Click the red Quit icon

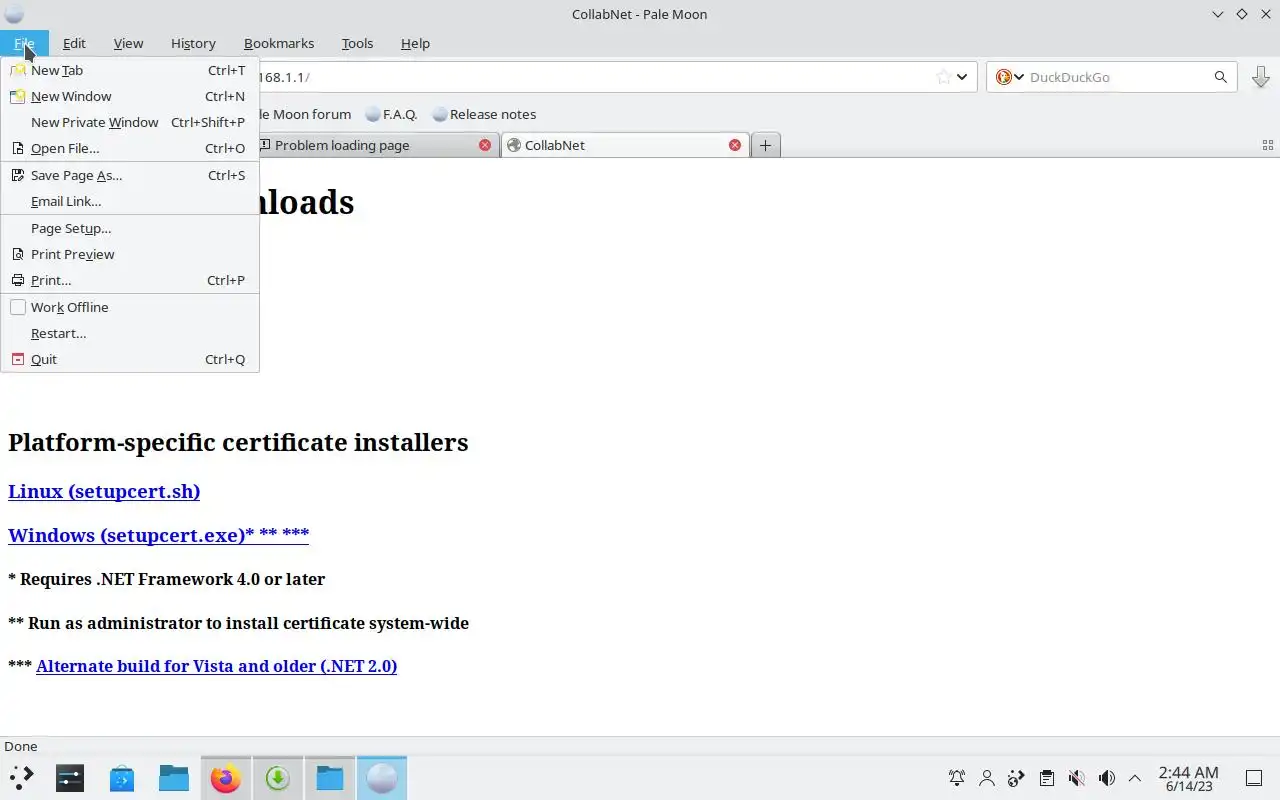pyautogui.click(x=18, y=359)
